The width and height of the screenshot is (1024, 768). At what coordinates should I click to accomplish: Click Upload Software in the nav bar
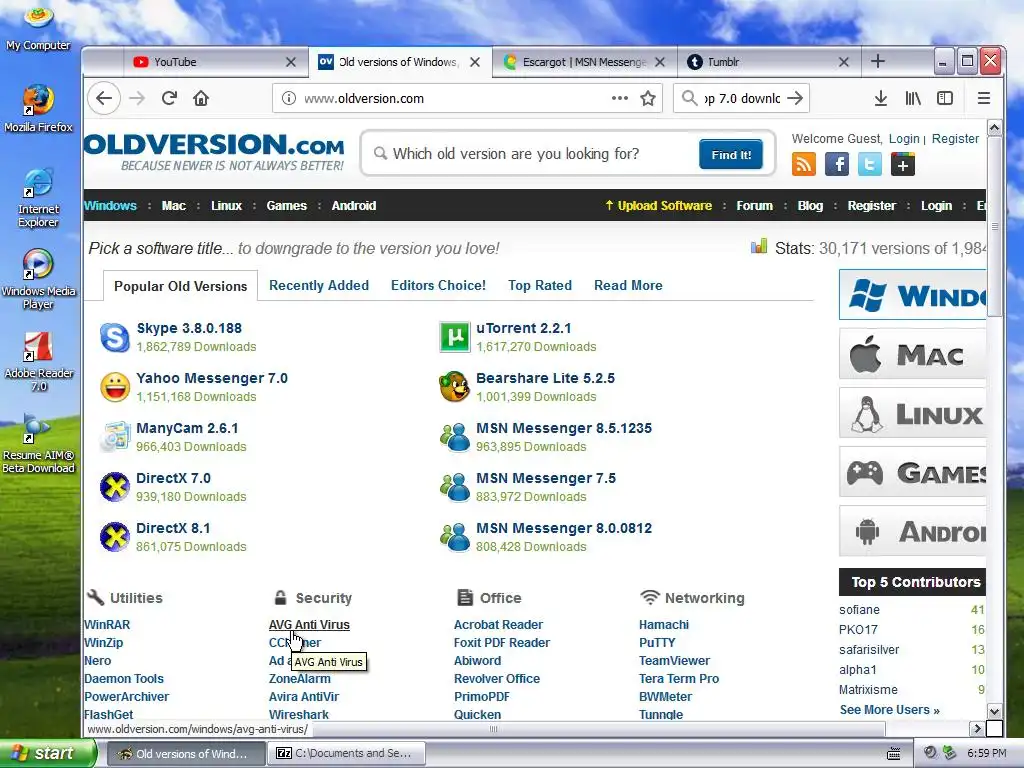tap(658, 206)
